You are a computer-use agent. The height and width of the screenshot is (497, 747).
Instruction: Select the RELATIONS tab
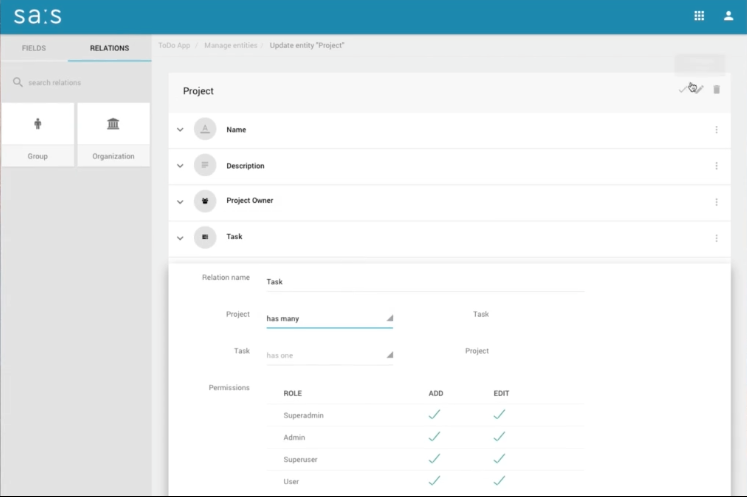[109, 48]
